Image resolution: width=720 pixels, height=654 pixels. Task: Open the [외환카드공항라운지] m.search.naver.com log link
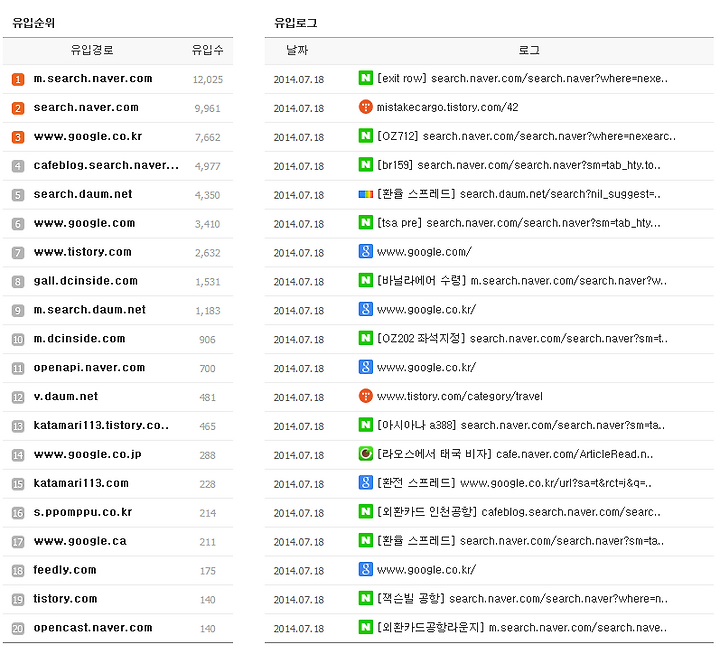522,628
